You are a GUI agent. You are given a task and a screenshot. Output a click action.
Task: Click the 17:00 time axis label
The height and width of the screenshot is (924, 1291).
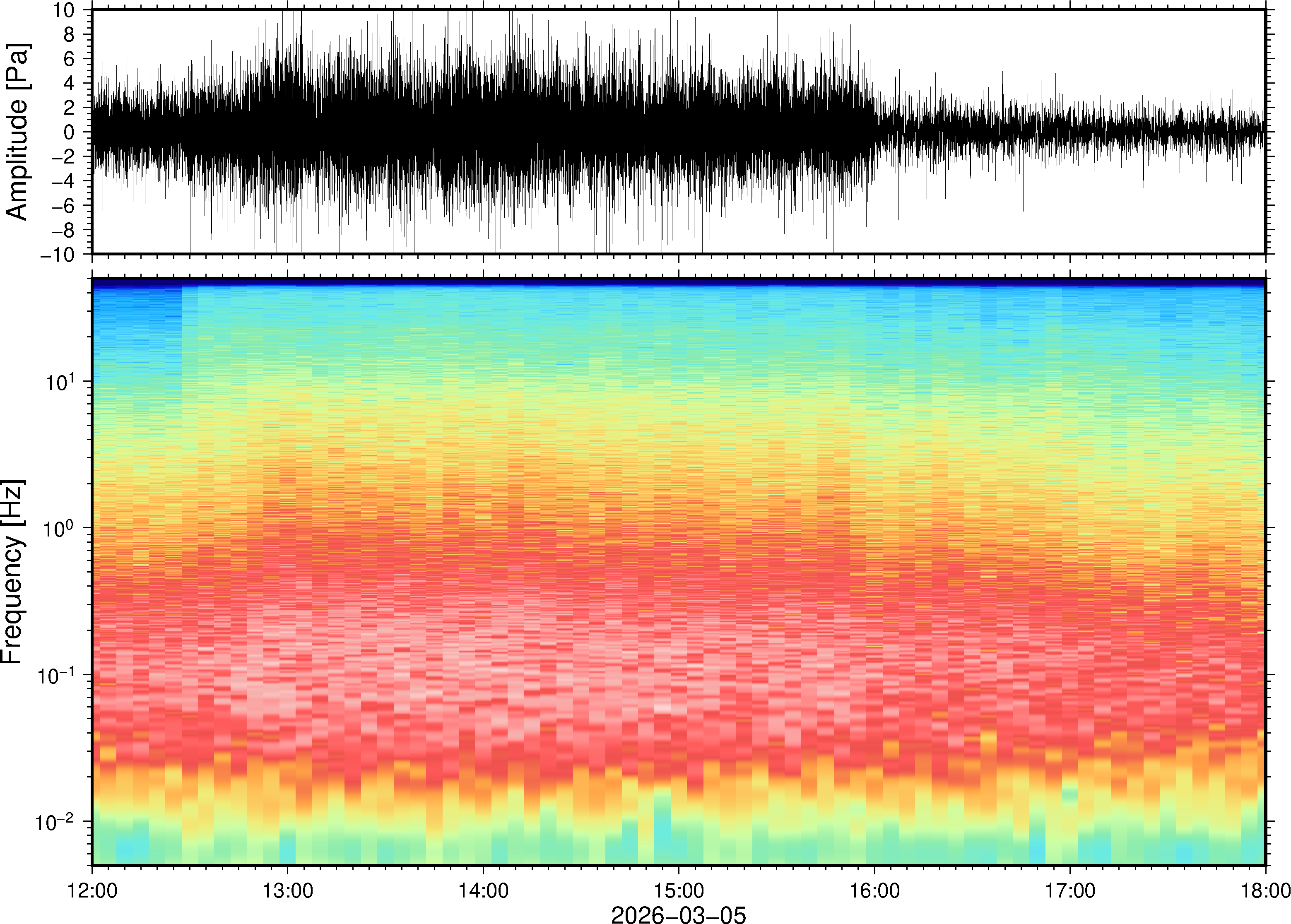click(x=1070, y=890)
